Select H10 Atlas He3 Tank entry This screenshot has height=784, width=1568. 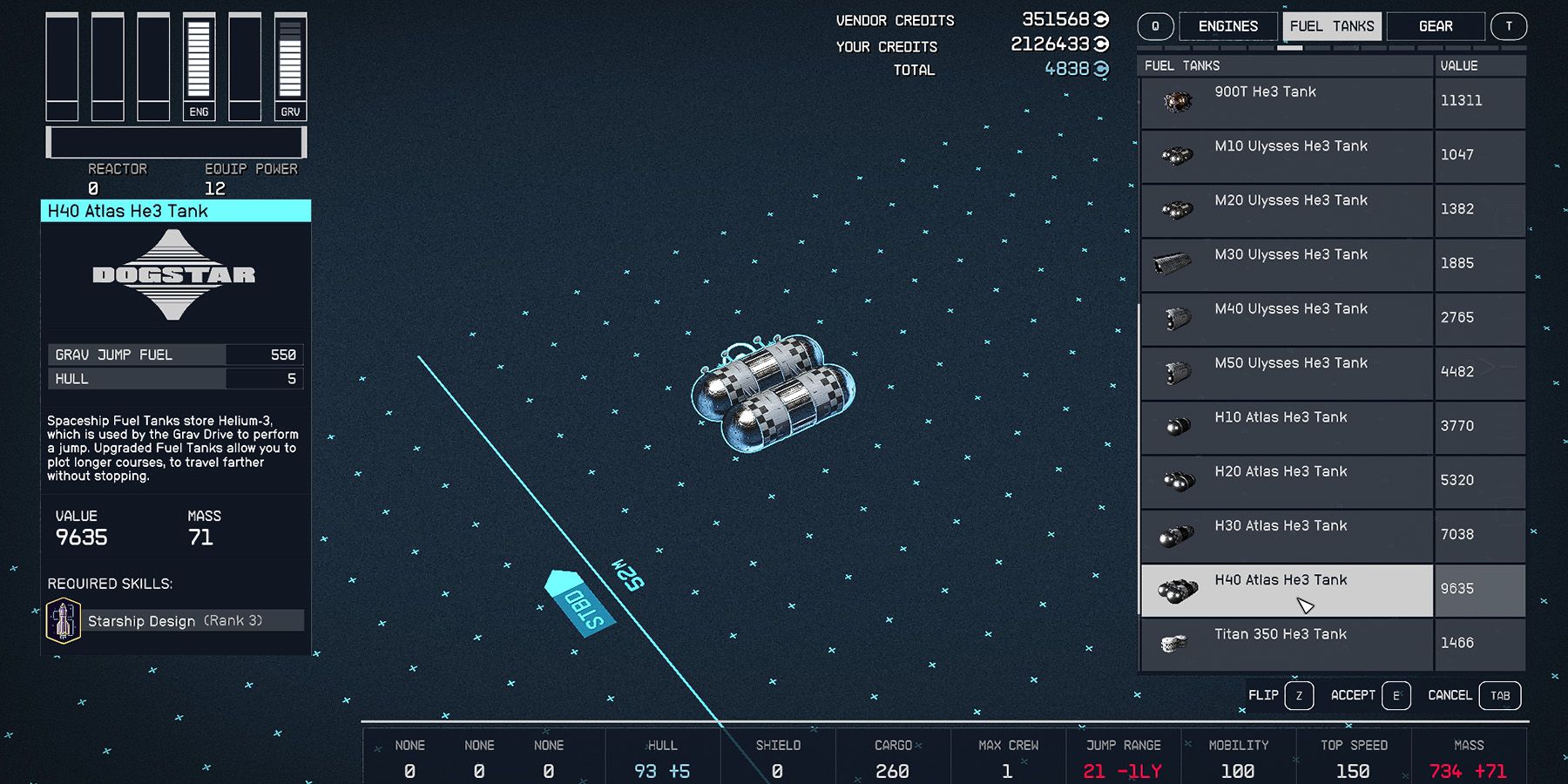click(x=1287, y=428)
